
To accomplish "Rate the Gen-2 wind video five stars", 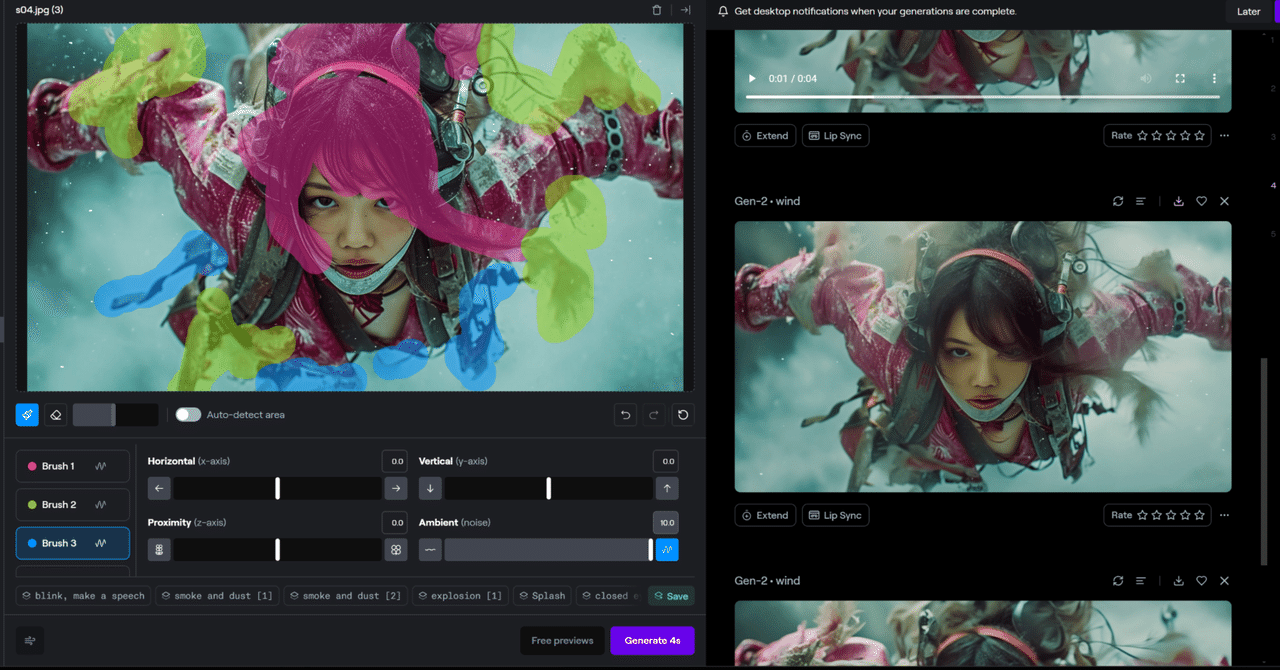I will (x=1200, y=516).
